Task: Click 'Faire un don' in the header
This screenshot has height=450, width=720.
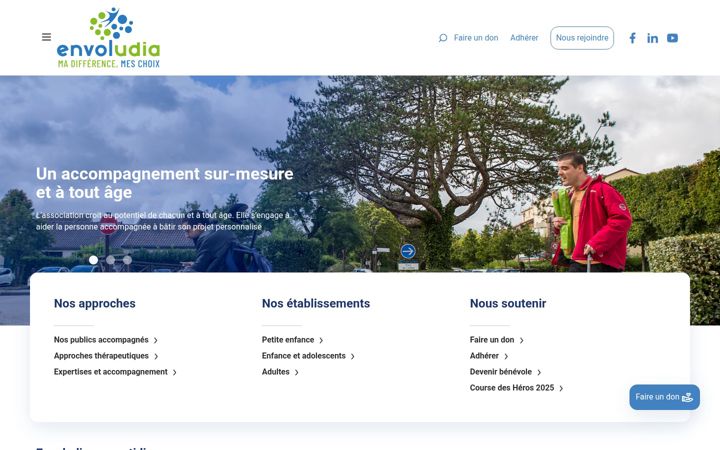Action: pyautogui.click(x=476, y=38)
